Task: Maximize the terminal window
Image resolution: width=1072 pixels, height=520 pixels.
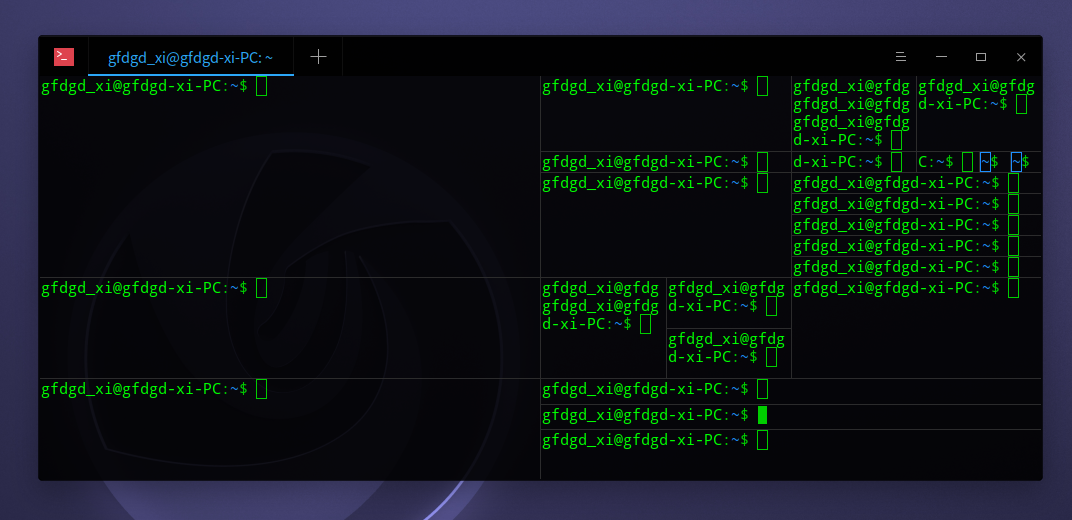Action: click(981, 57)
